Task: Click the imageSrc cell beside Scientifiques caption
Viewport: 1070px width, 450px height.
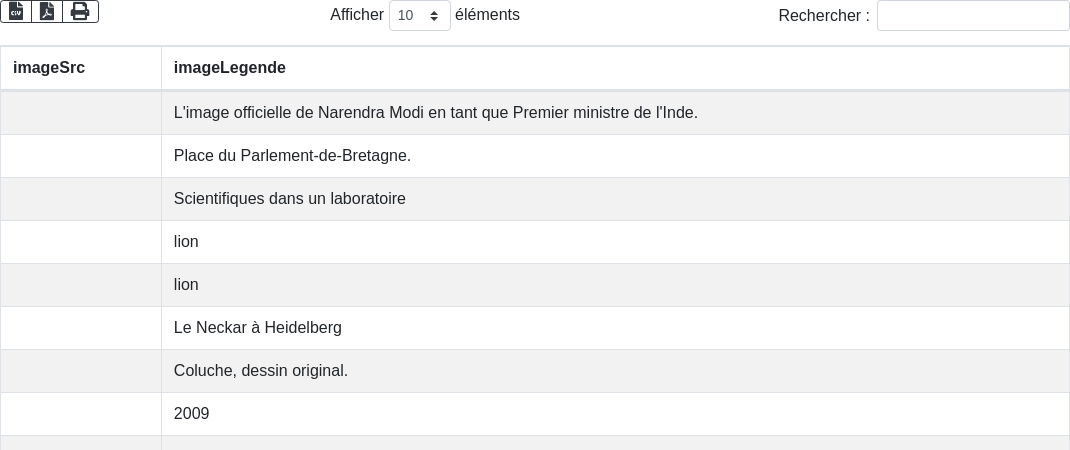Action: [81, 199]
